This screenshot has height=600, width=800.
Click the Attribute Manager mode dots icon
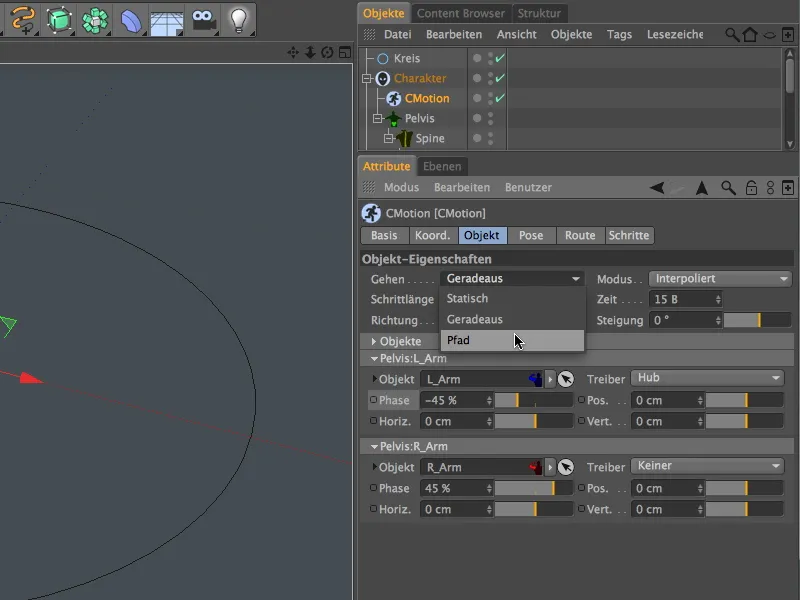770,188
